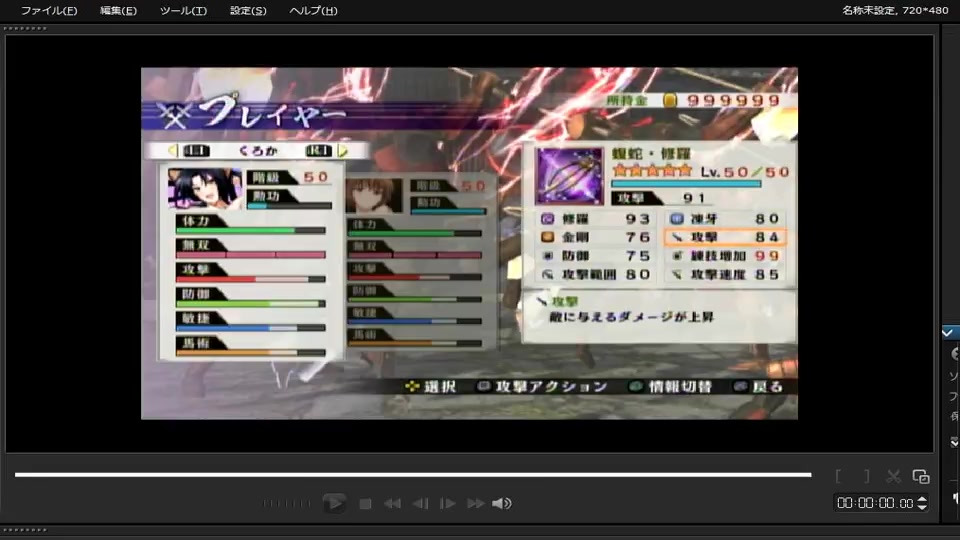Open the ファイル(F) menu

tap(49, 10)
